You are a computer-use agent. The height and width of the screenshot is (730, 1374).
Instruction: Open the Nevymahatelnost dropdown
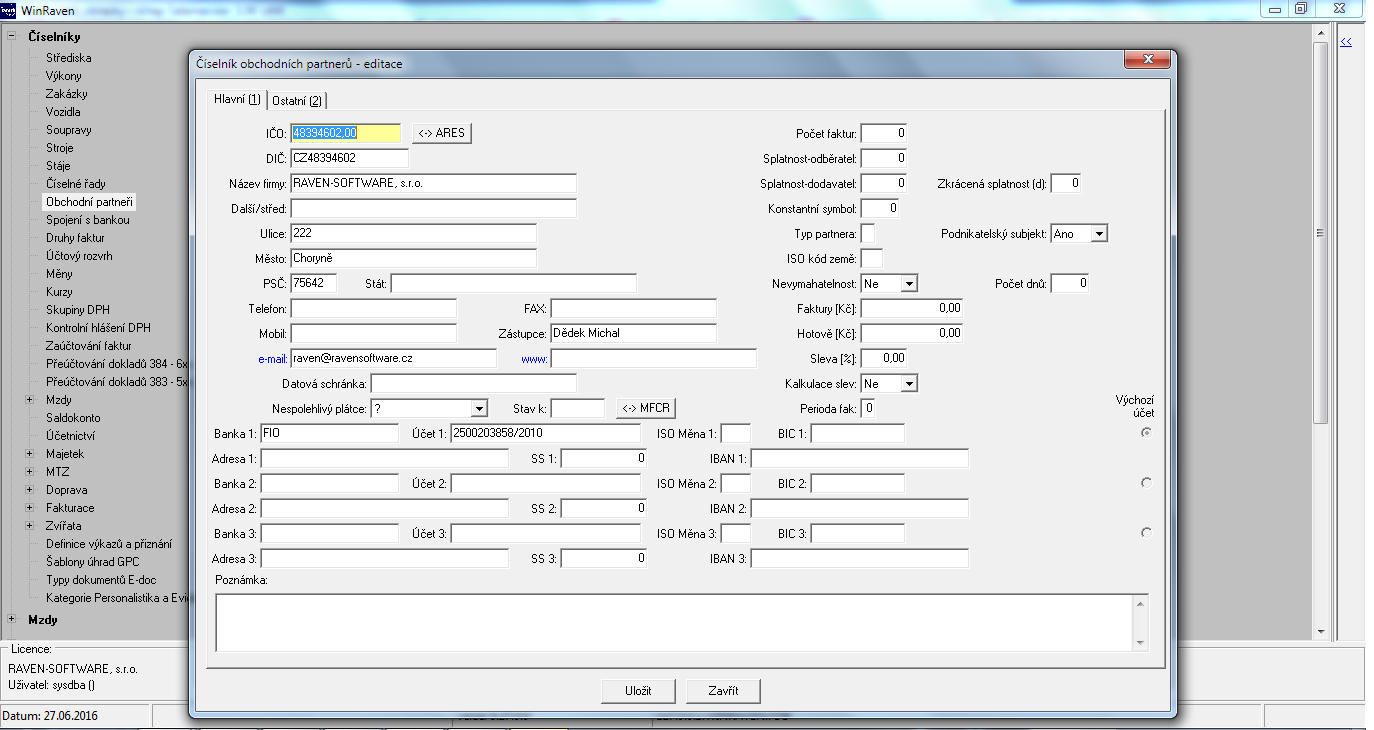tap(908, 284)
